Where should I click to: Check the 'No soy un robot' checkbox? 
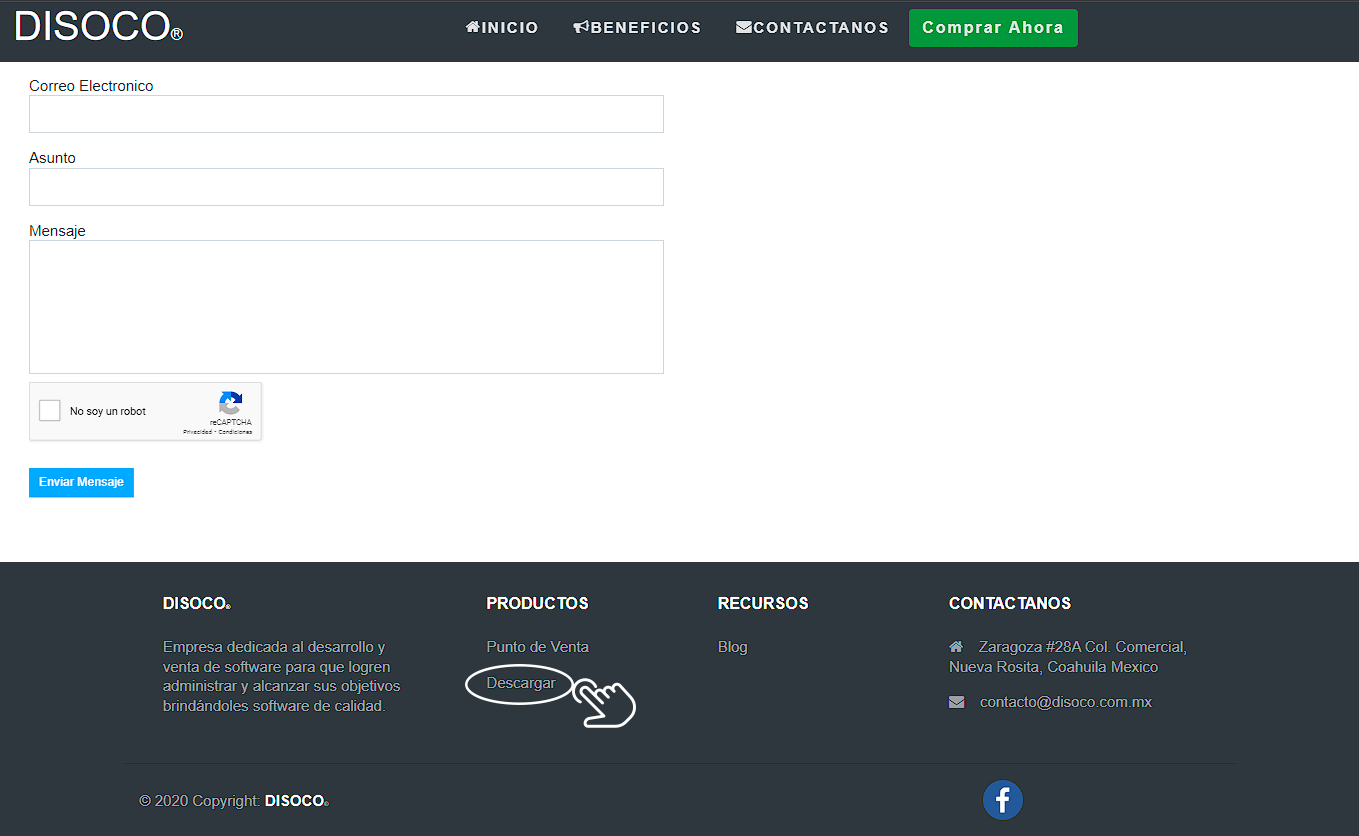50,411
